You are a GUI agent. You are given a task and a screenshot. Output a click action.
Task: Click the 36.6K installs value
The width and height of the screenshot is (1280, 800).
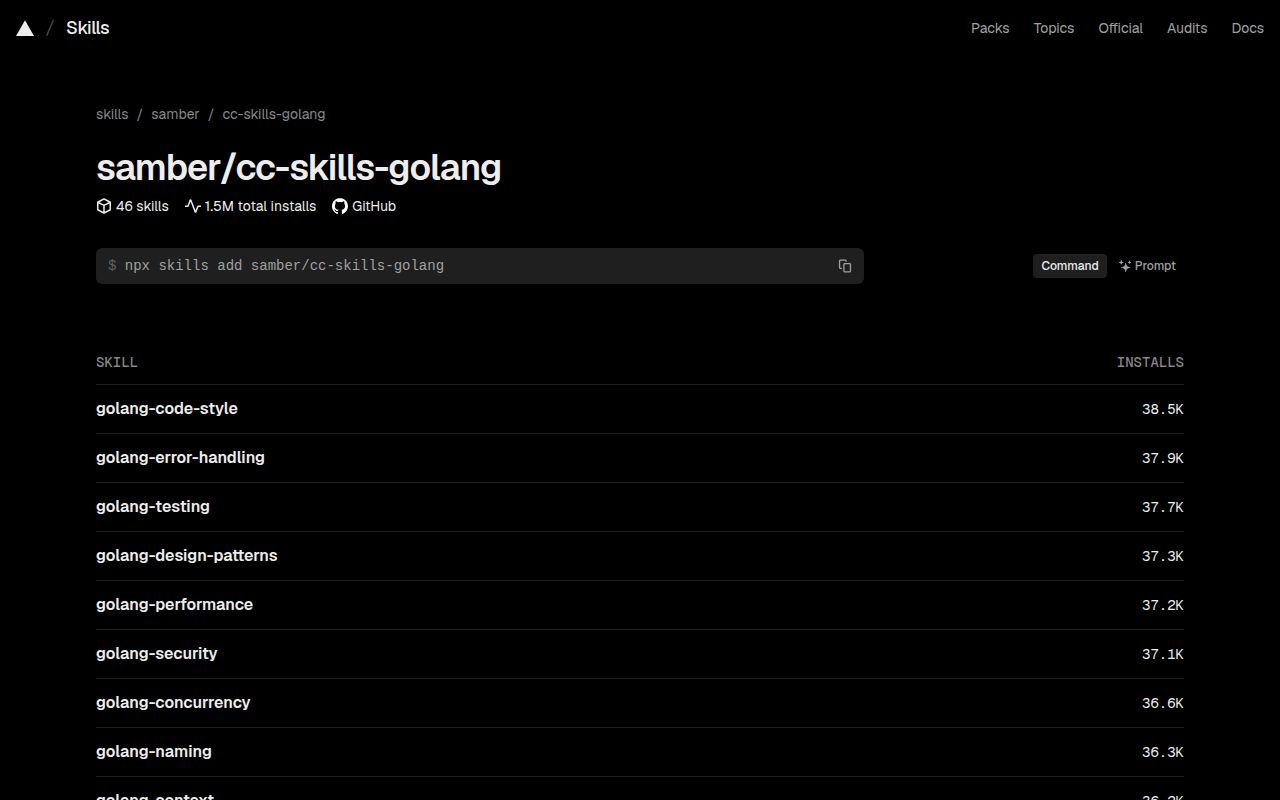coord(1163,703)
